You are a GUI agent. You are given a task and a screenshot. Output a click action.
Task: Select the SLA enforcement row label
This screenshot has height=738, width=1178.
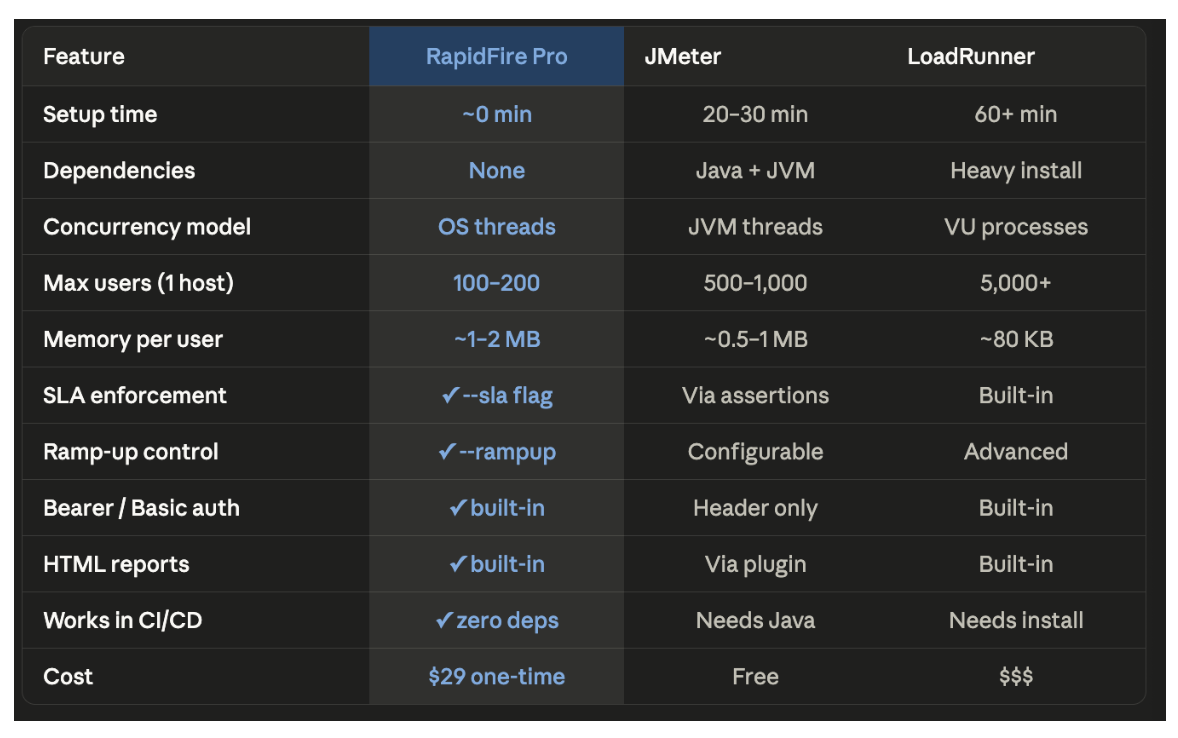pyautogui.click(x=134, y=395)
